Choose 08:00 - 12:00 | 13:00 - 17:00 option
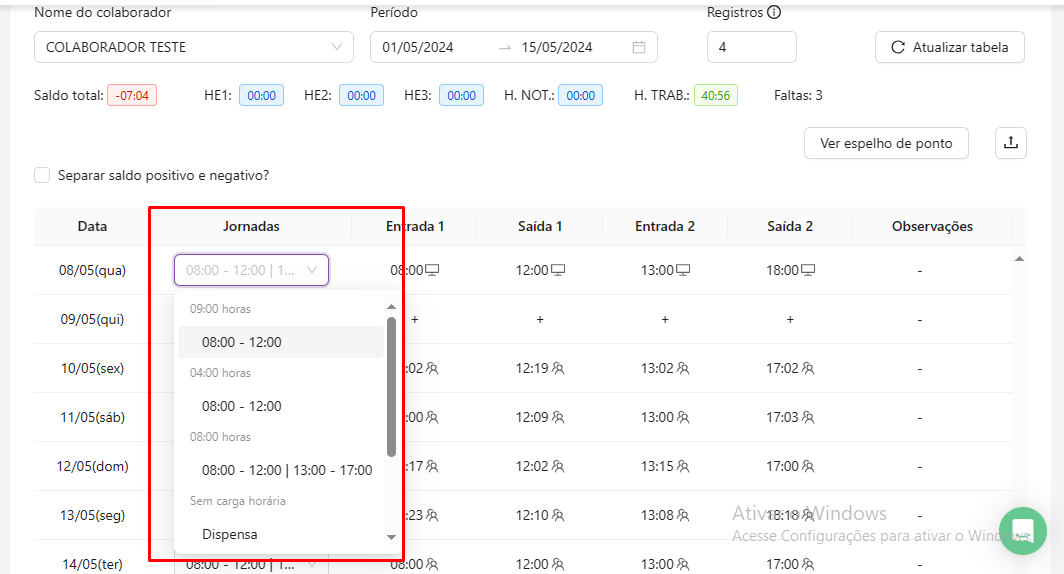Screen dimensions: 1064x574 (287, 470)
